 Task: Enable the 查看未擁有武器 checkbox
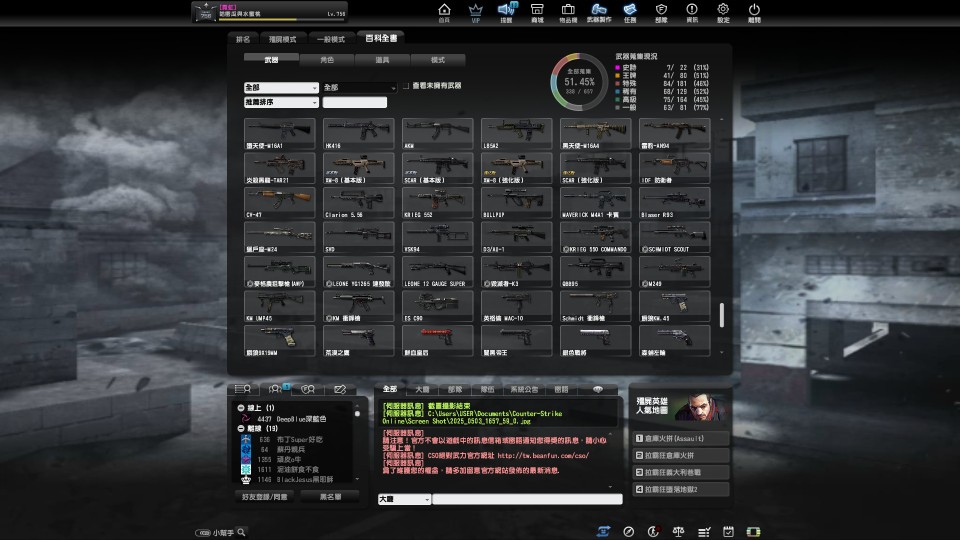[x=406, y=86]
